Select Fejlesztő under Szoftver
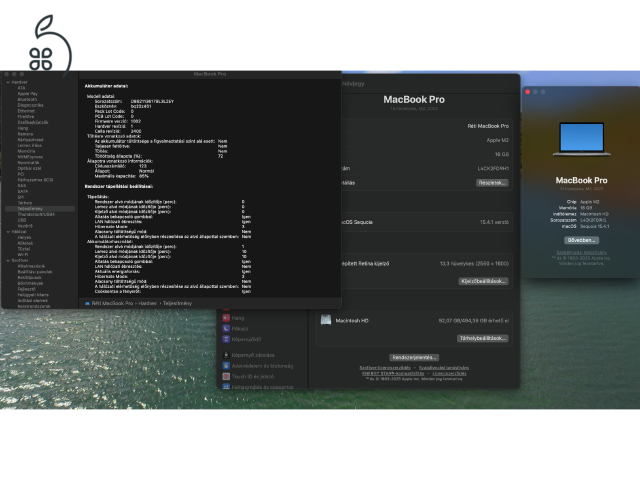Image resolution: width=640 pixels, height=480 pixels. [x=27, y=289]
